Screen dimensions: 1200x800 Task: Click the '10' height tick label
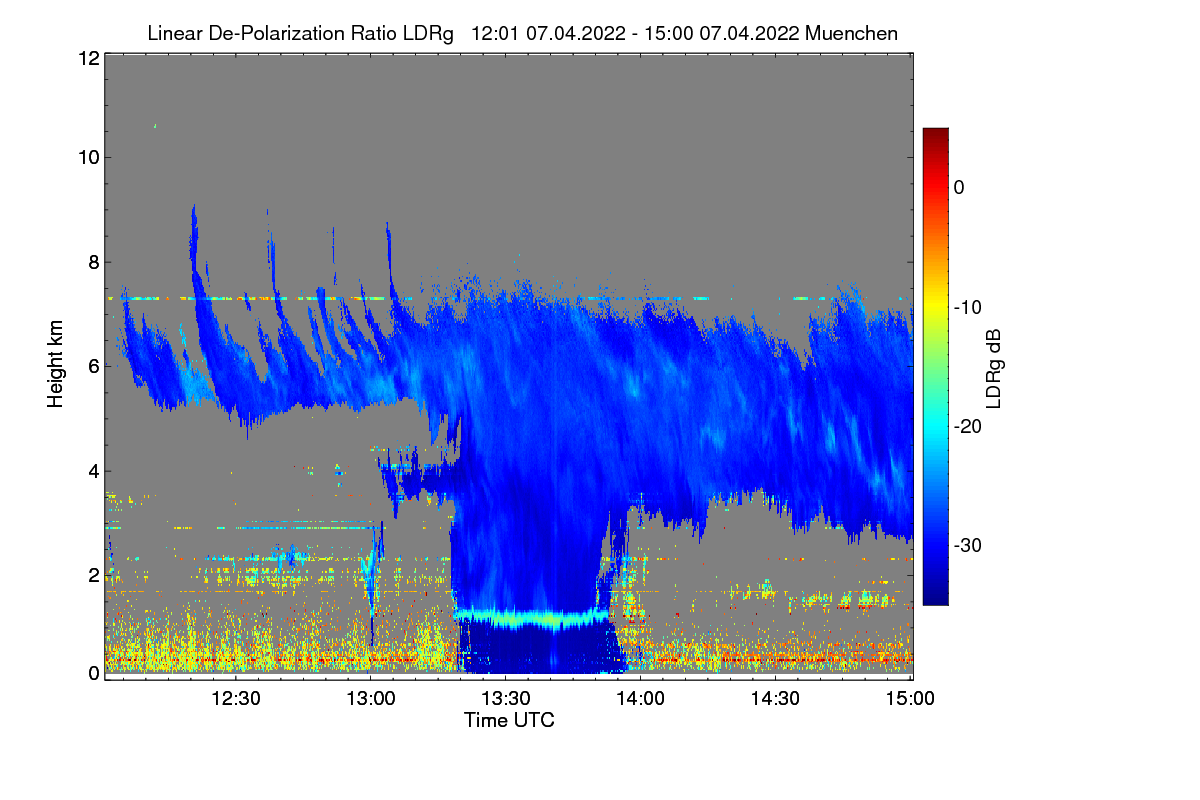[87, 157]
